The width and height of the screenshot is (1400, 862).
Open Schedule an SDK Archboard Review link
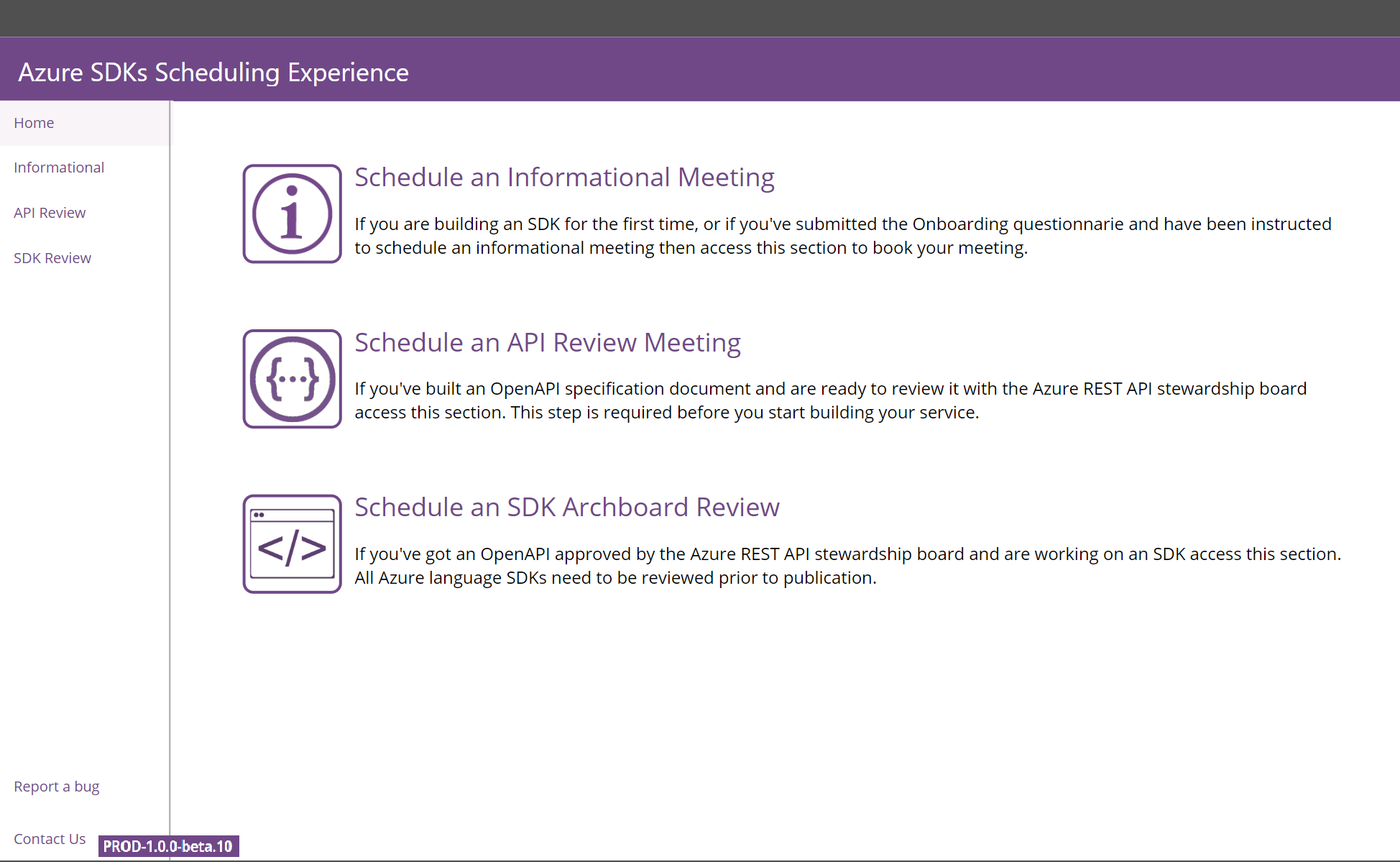[567, 507]
